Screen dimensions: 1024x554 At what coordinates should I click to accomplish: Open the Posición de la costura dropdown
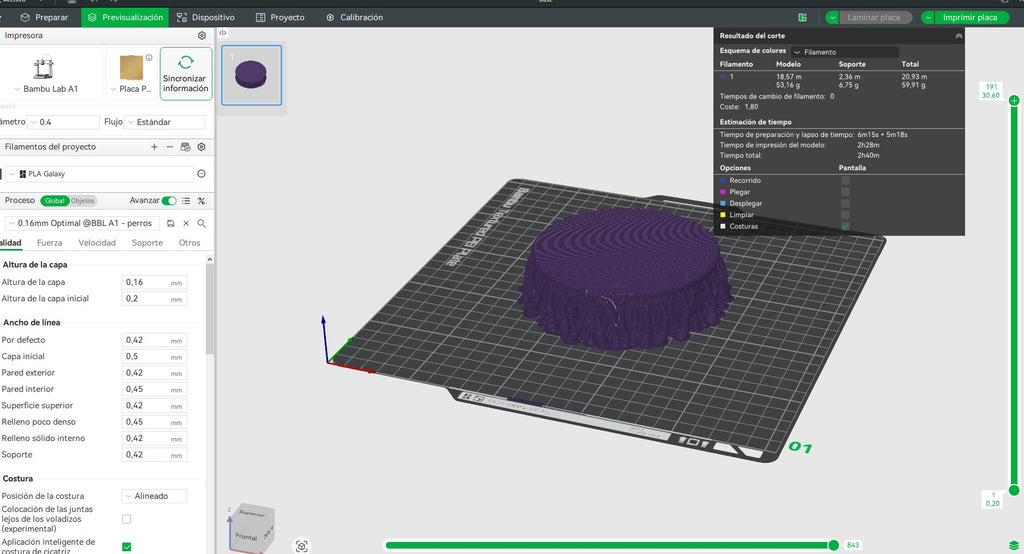[x=154, y=497]
